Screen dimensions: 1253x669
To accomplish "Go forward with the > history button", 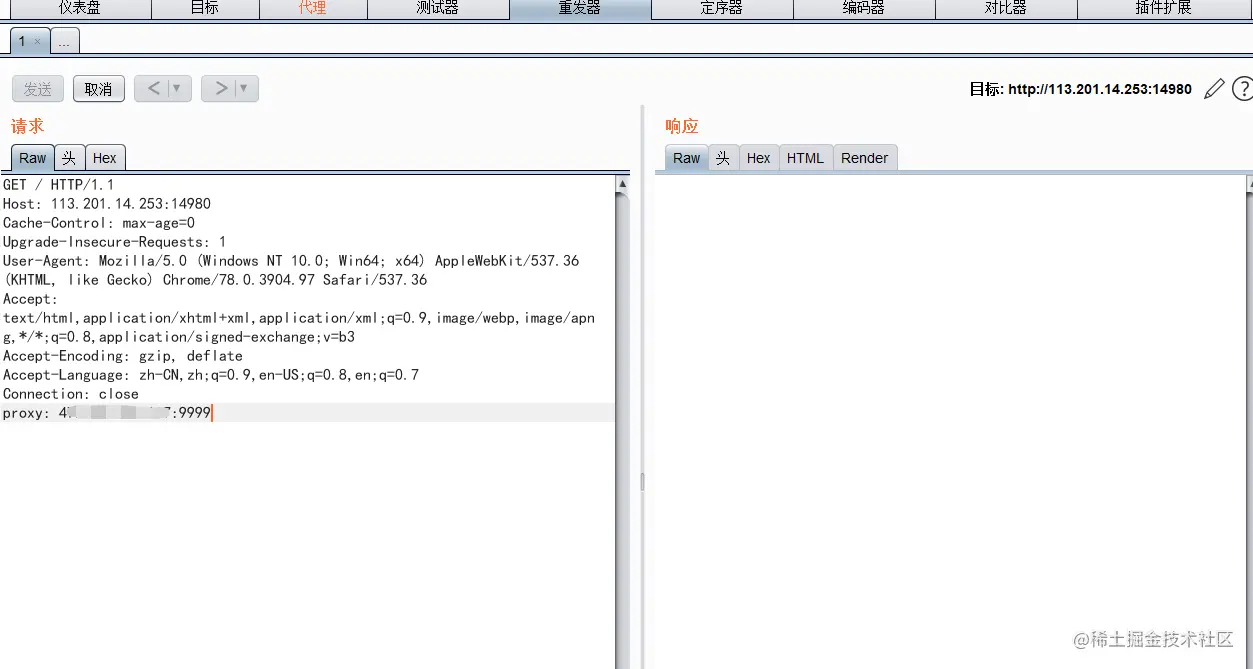I will (220, 88).
